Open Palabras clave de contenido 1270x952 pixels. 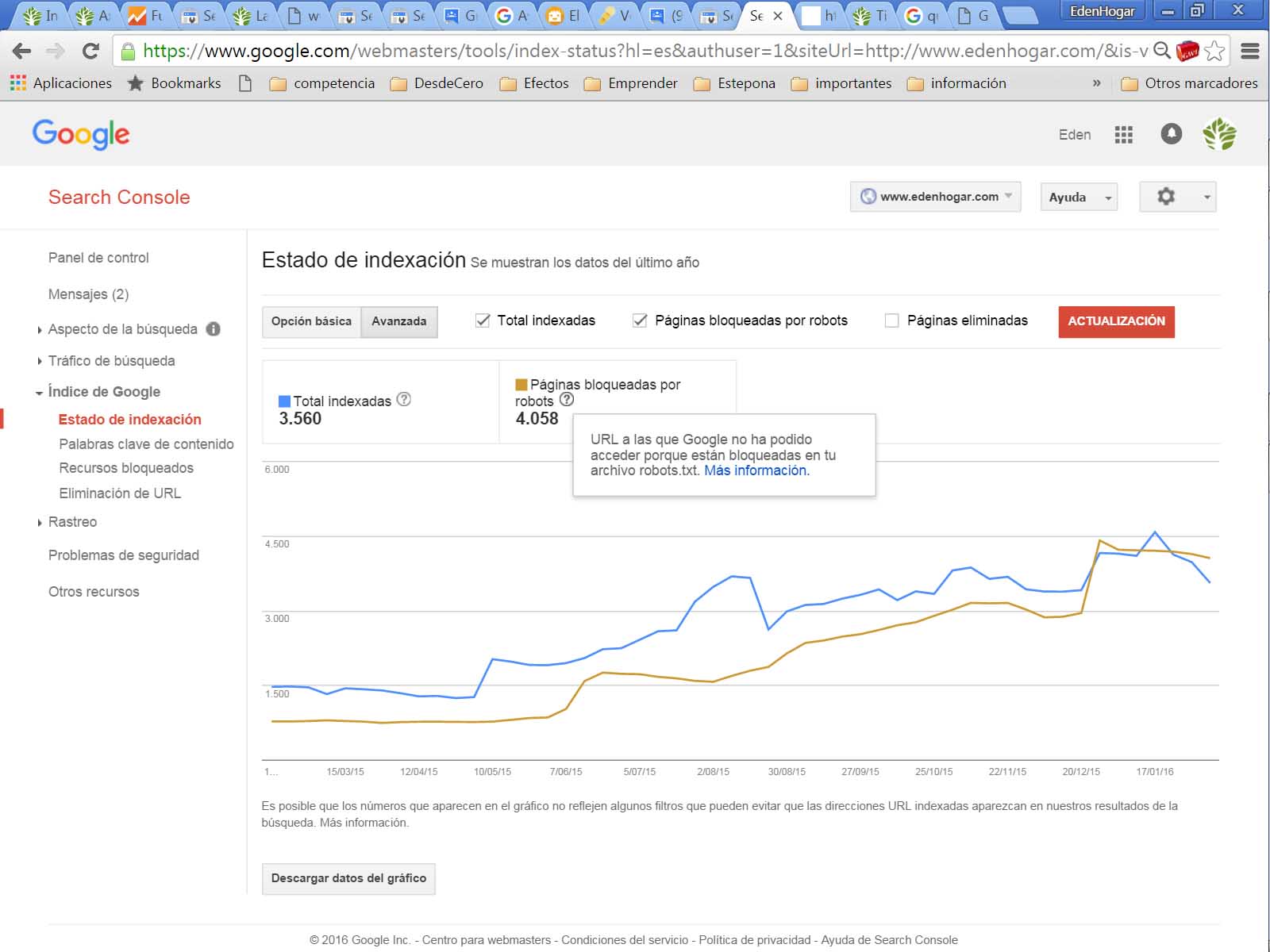146,444
